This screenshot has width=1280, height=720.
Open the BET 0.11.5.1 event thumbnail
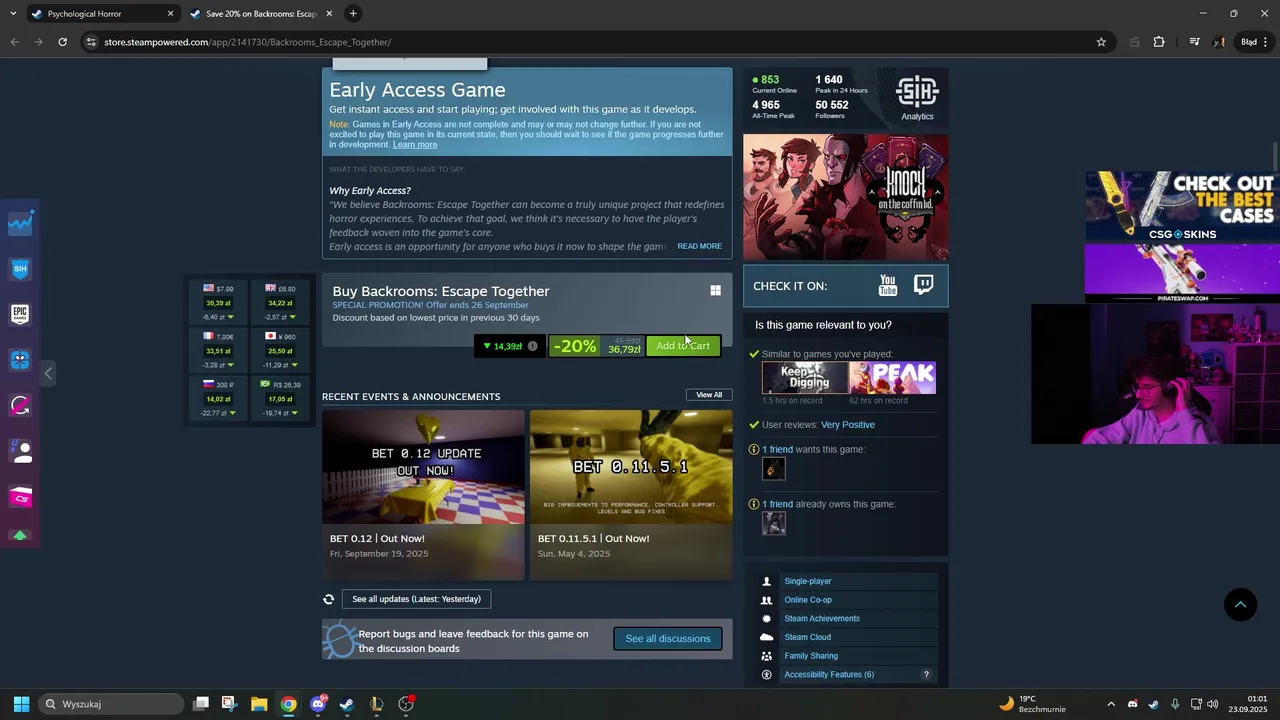pos(631,467)
